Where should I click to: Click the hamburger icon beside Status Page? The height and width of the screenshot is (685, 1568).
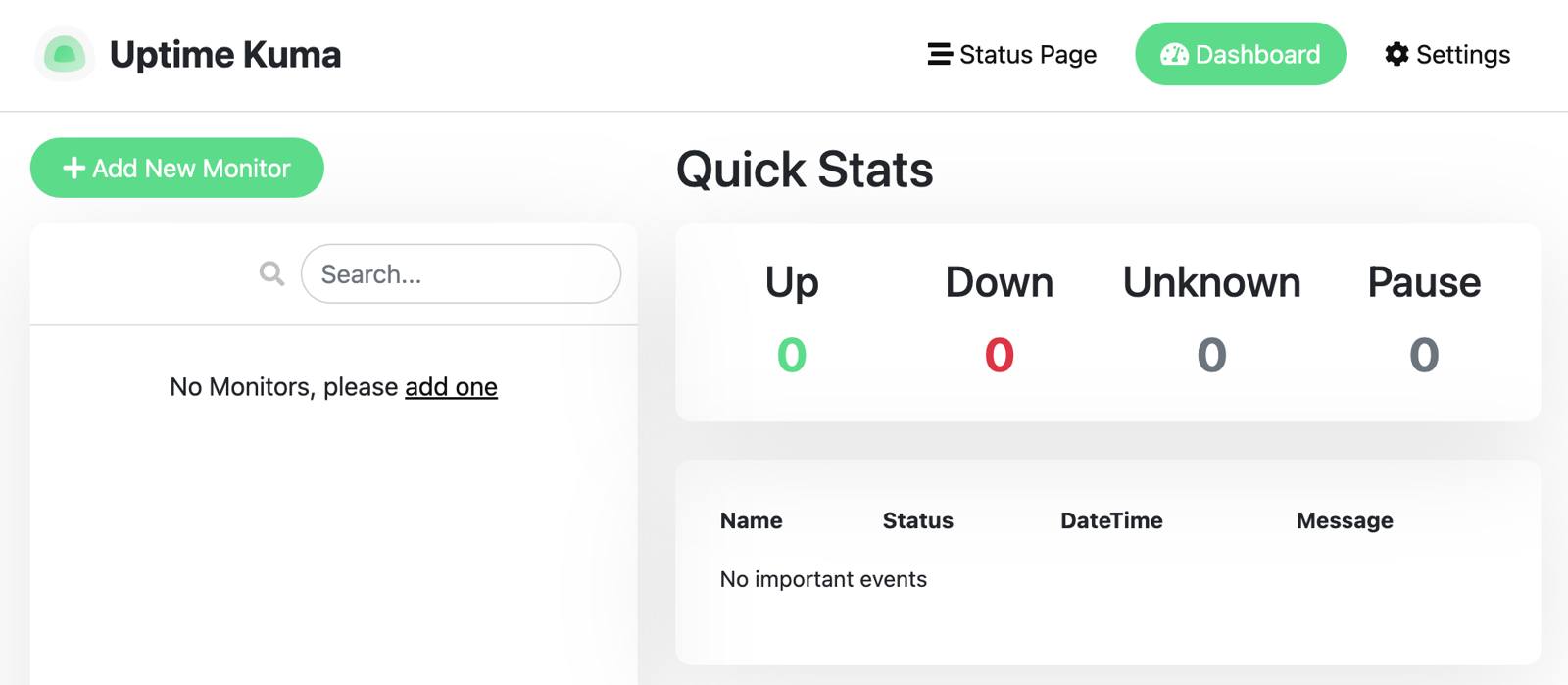click(939, 54)
